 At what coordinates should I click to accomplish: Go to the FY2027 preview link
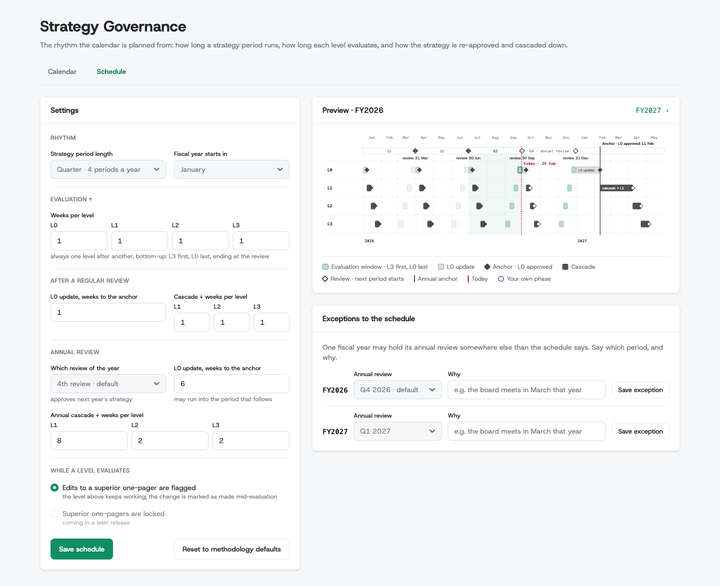click(x=652, y=110)
